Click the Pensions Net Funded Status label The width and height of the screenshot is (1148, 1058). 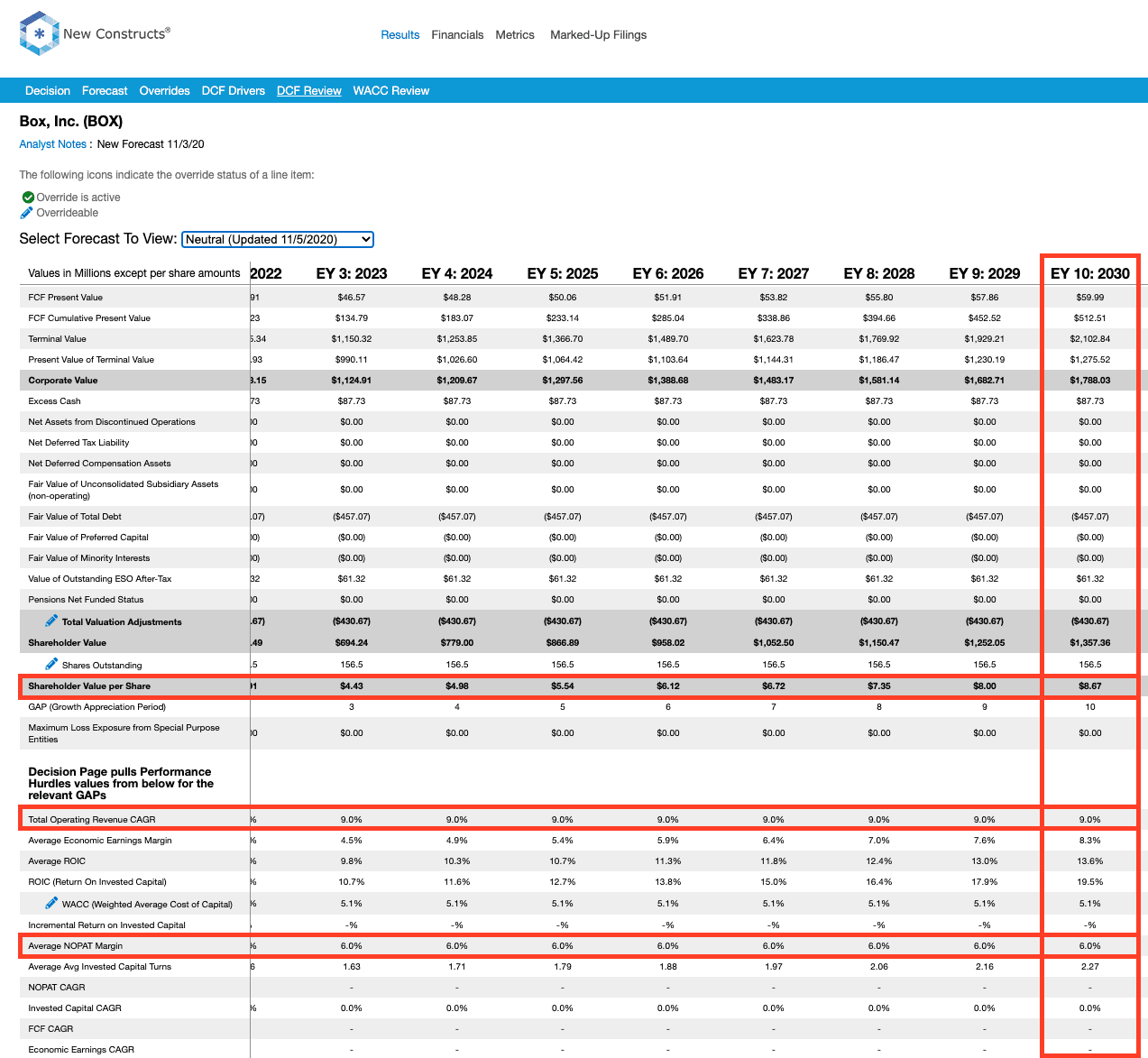(86, 600)
